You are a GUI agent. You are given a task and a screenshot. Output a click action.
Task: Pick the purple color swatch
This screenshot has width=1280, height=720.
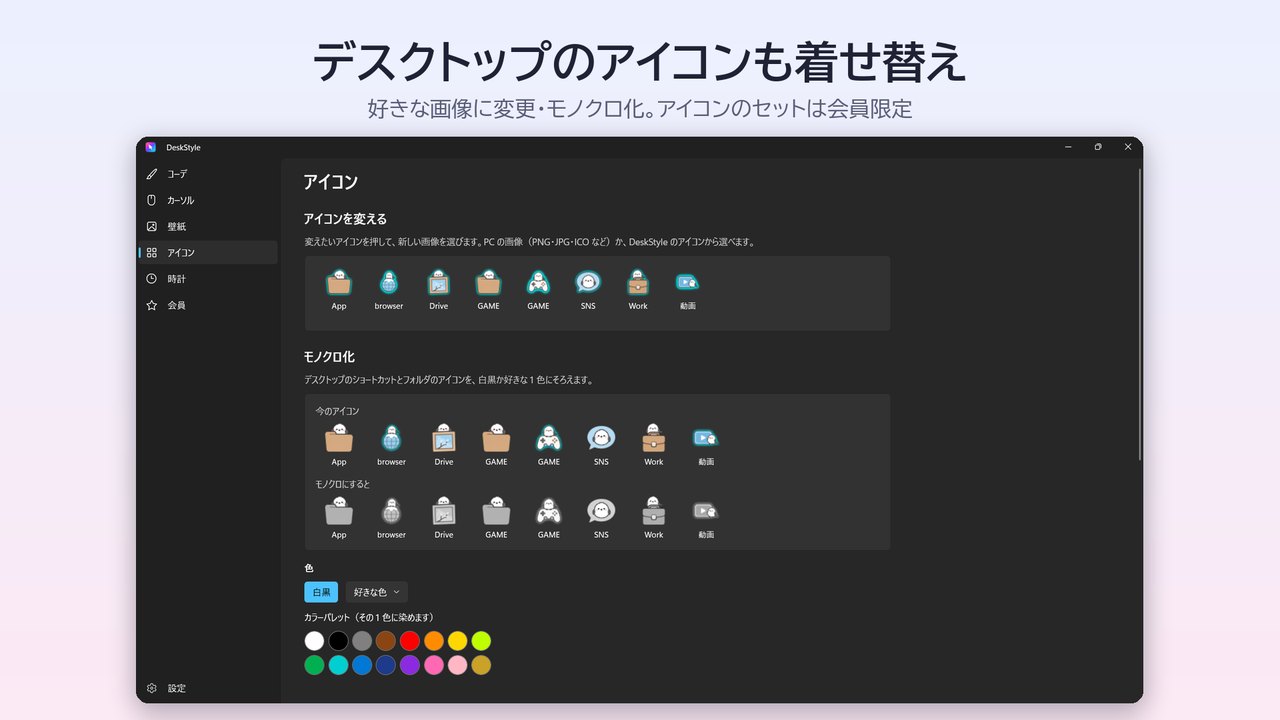pyautogui.click(x=410, y=665)
